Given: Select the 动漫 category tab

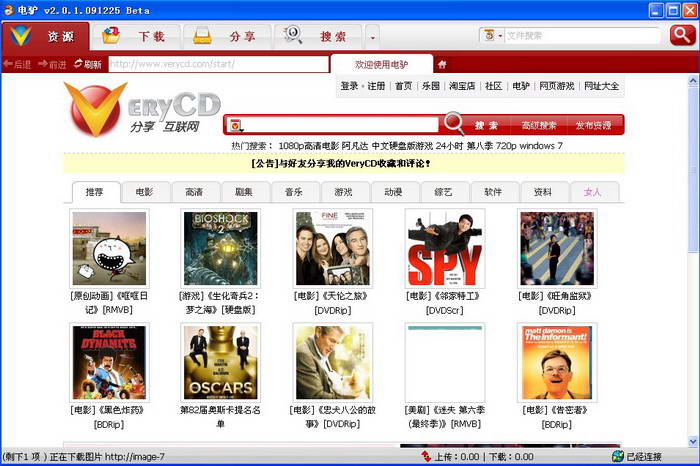Looking at the screenshot, I should tap(393, 192).
